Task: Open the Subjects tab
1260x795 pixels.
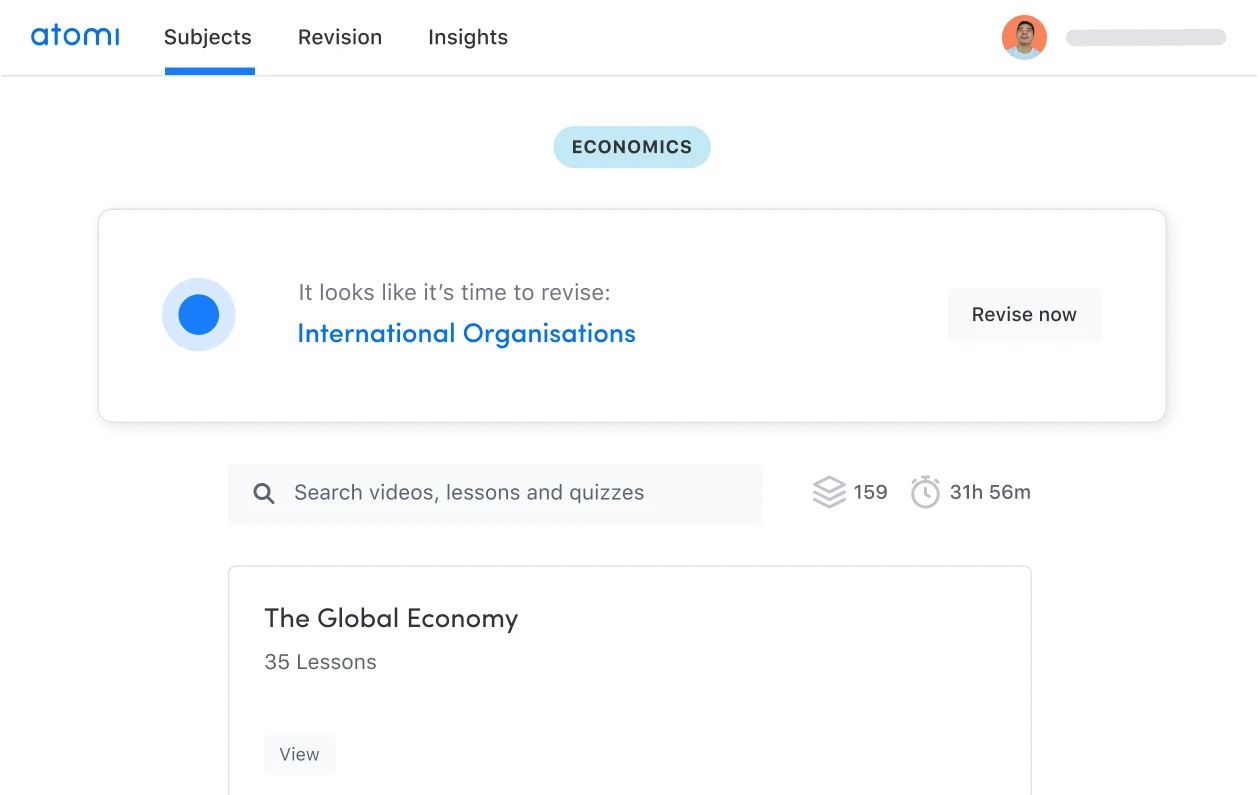Action: click(208, 38)
